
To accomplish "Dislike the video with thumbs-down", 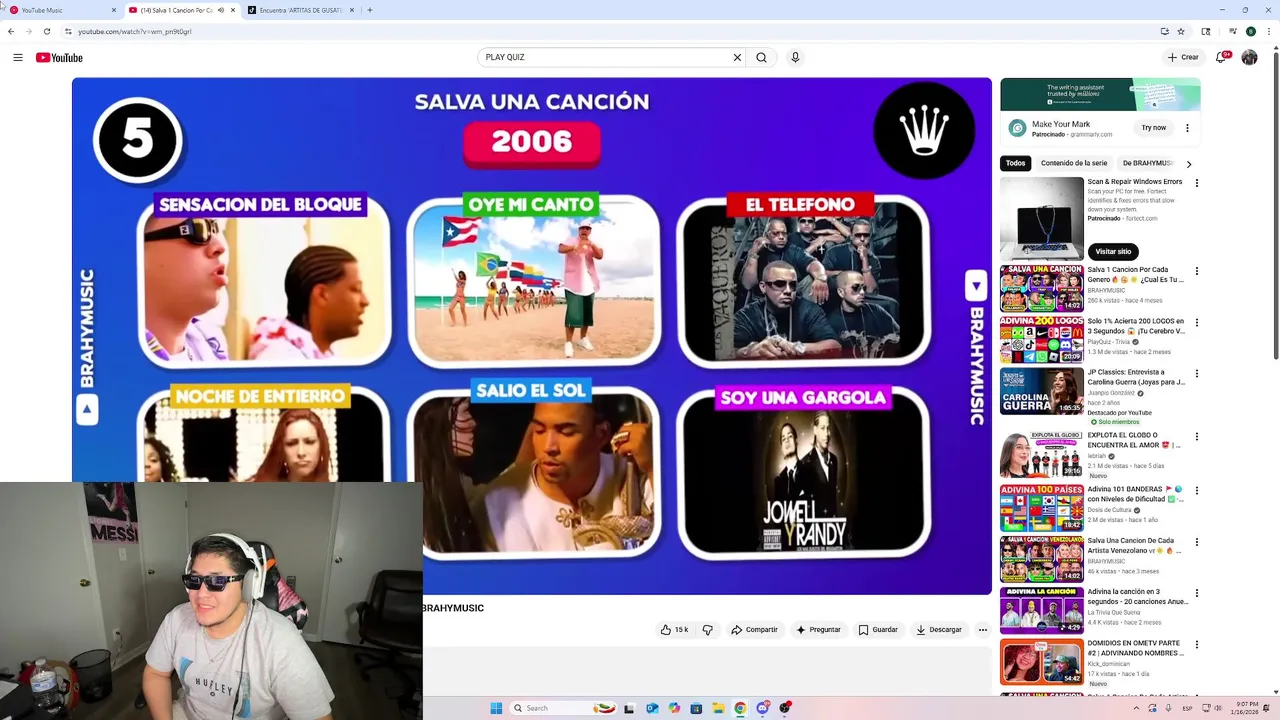I will pyautogui.click(x=707, y=630).
